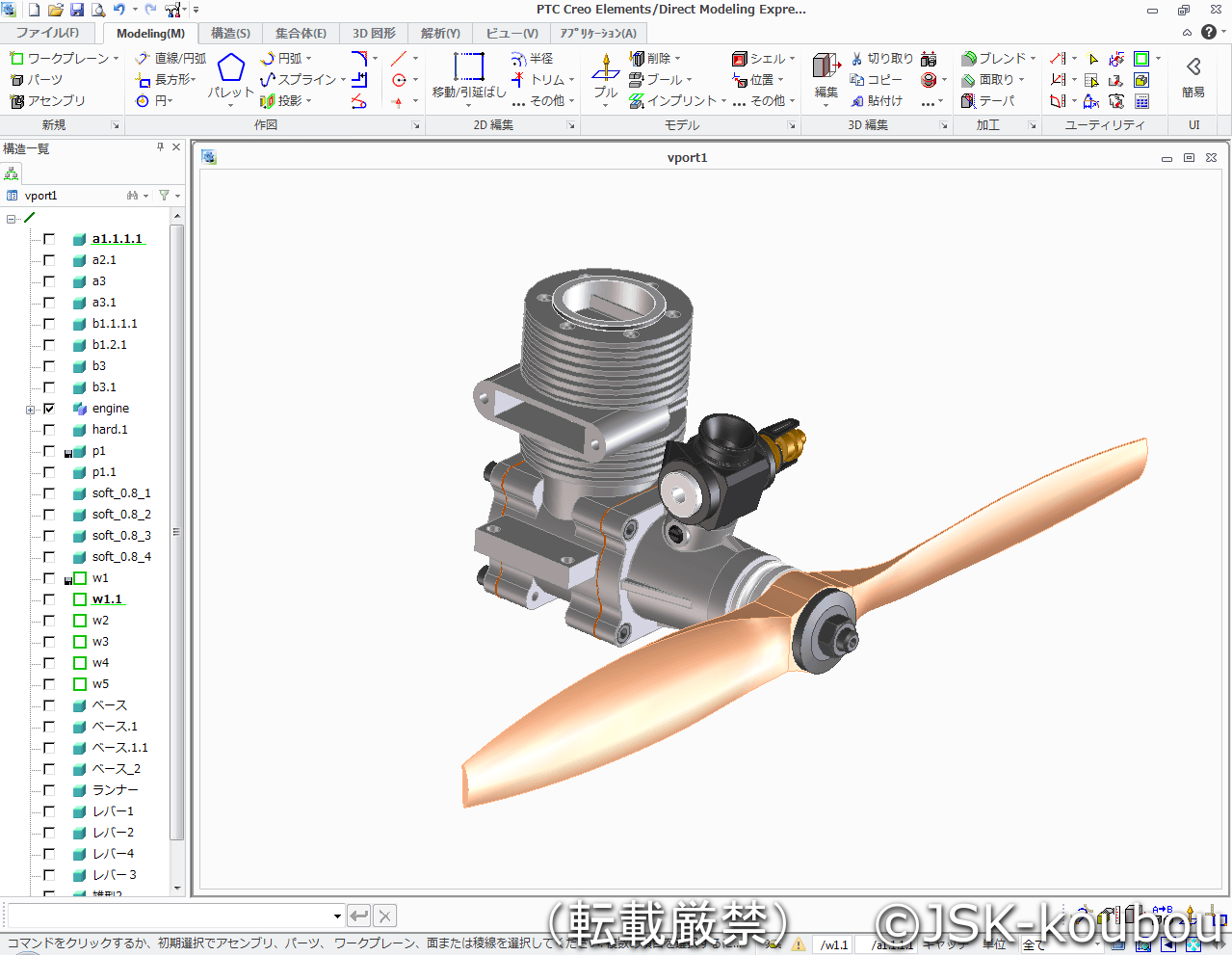
Task: Enable the w3 workplane checkbox
Action: click(x=49, y=642)
